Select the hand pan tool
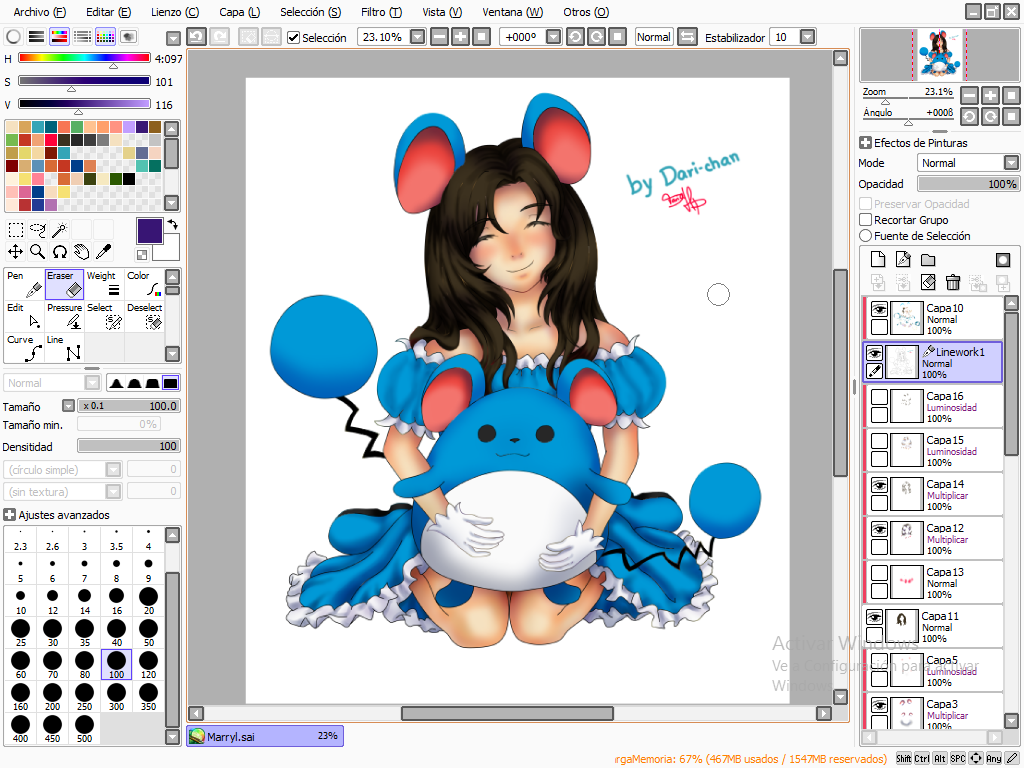 (x=81, y=251)
